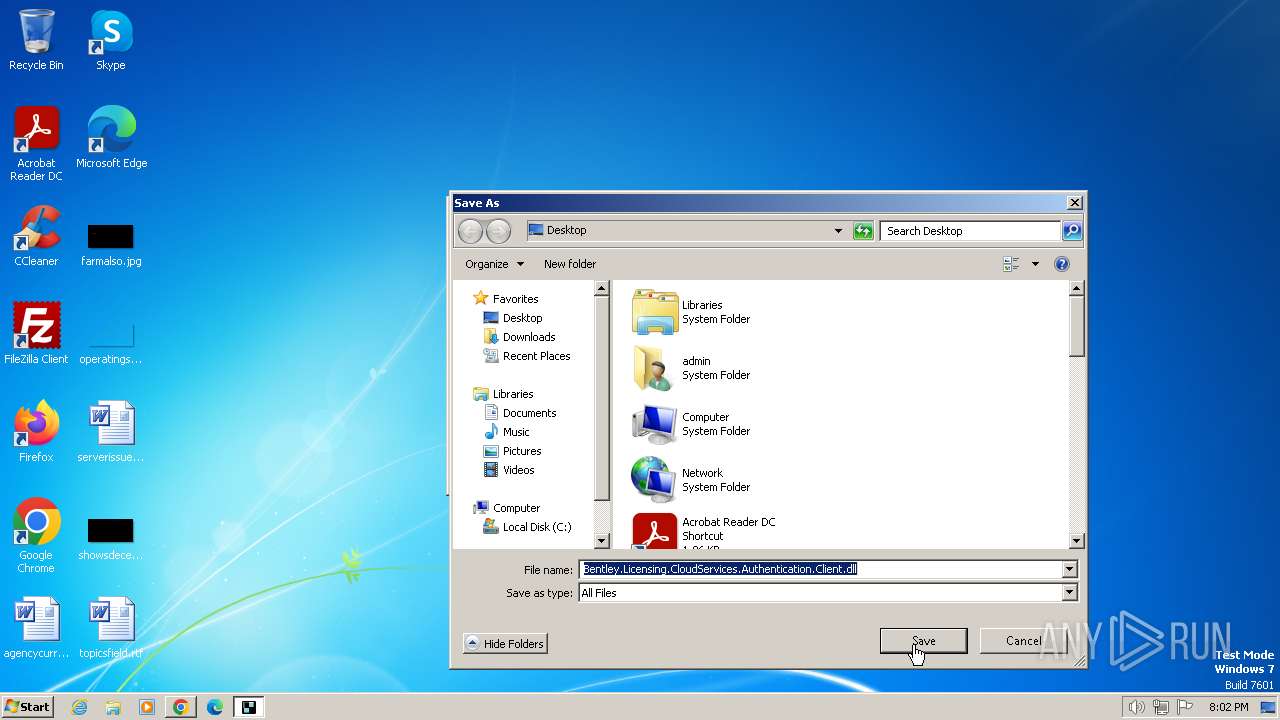The image size is (1280, 720).
Task: Select the Libraries system folder item
Action: pos(690,312)
